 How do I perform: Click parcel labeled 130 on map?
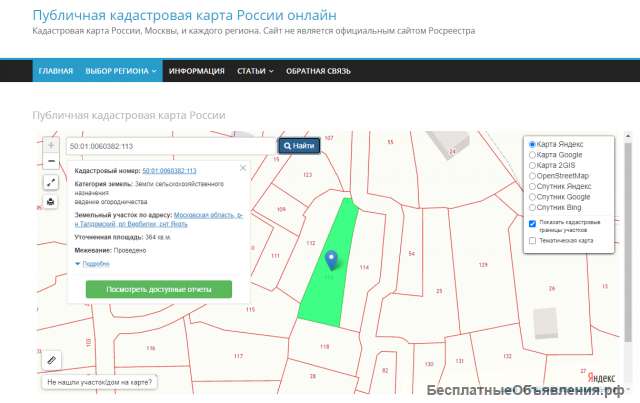pos(429,364)
